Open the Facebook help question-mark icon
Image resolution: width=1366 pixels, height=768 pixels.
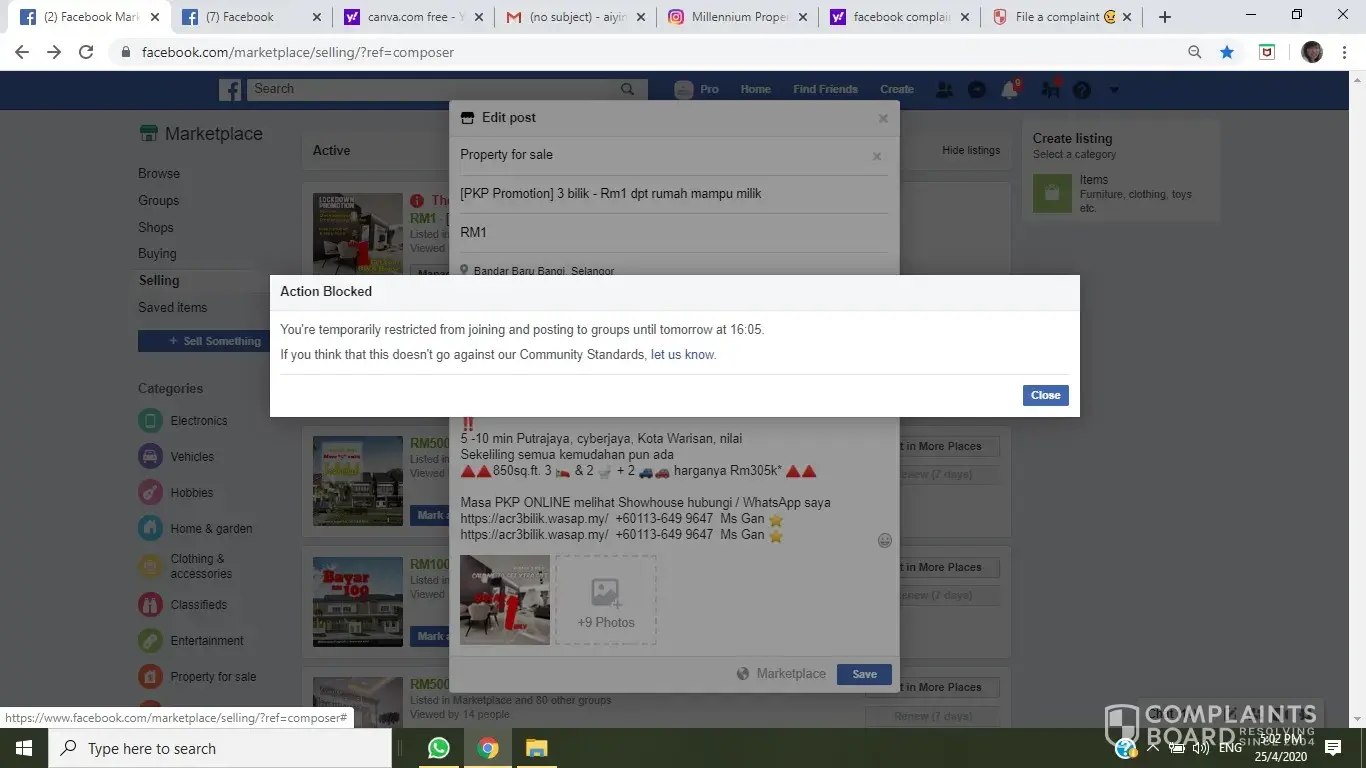[1082, 90]
